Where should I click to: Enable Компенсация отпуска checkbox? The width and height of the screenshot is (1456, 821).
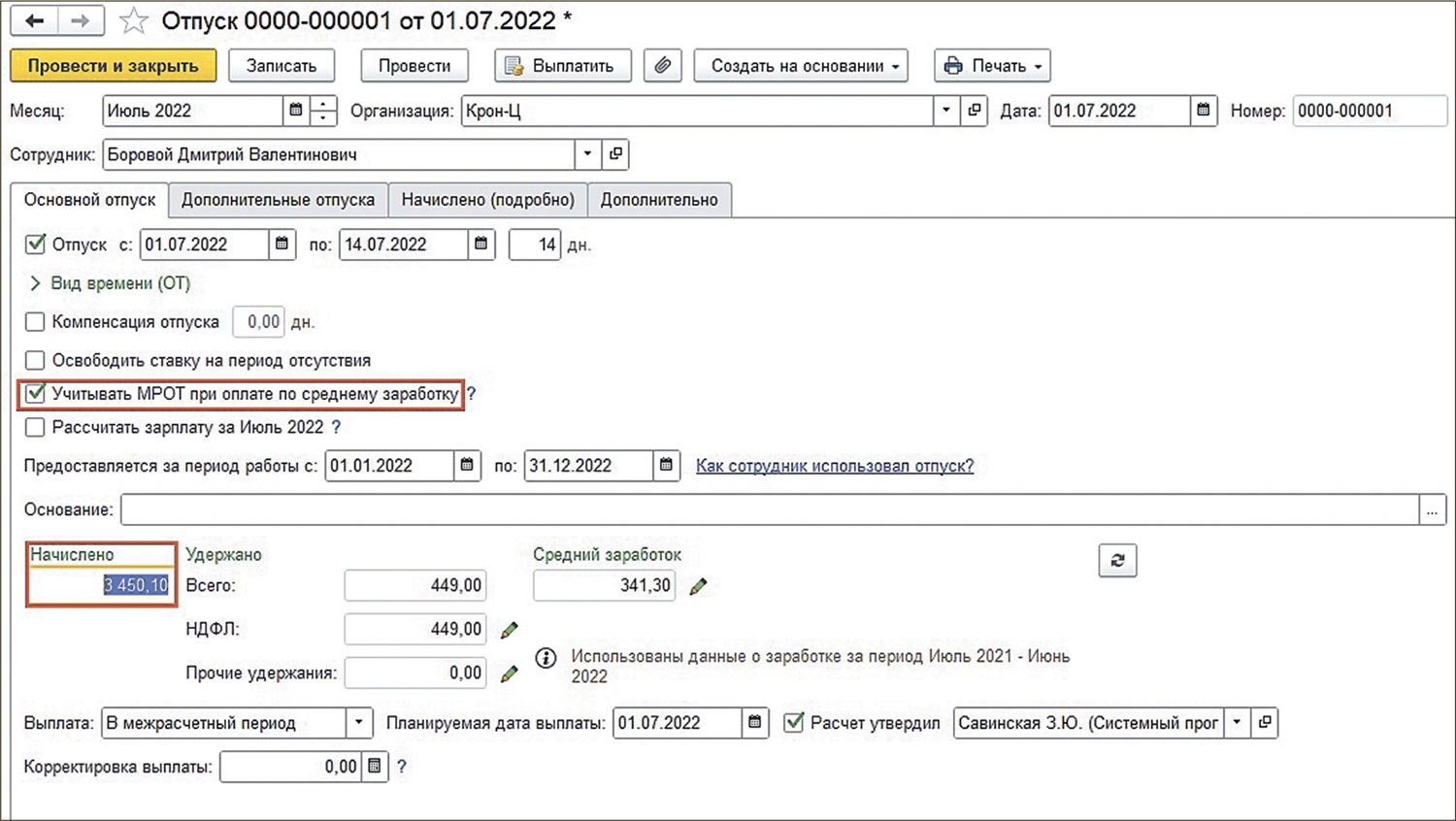[35, 321]
